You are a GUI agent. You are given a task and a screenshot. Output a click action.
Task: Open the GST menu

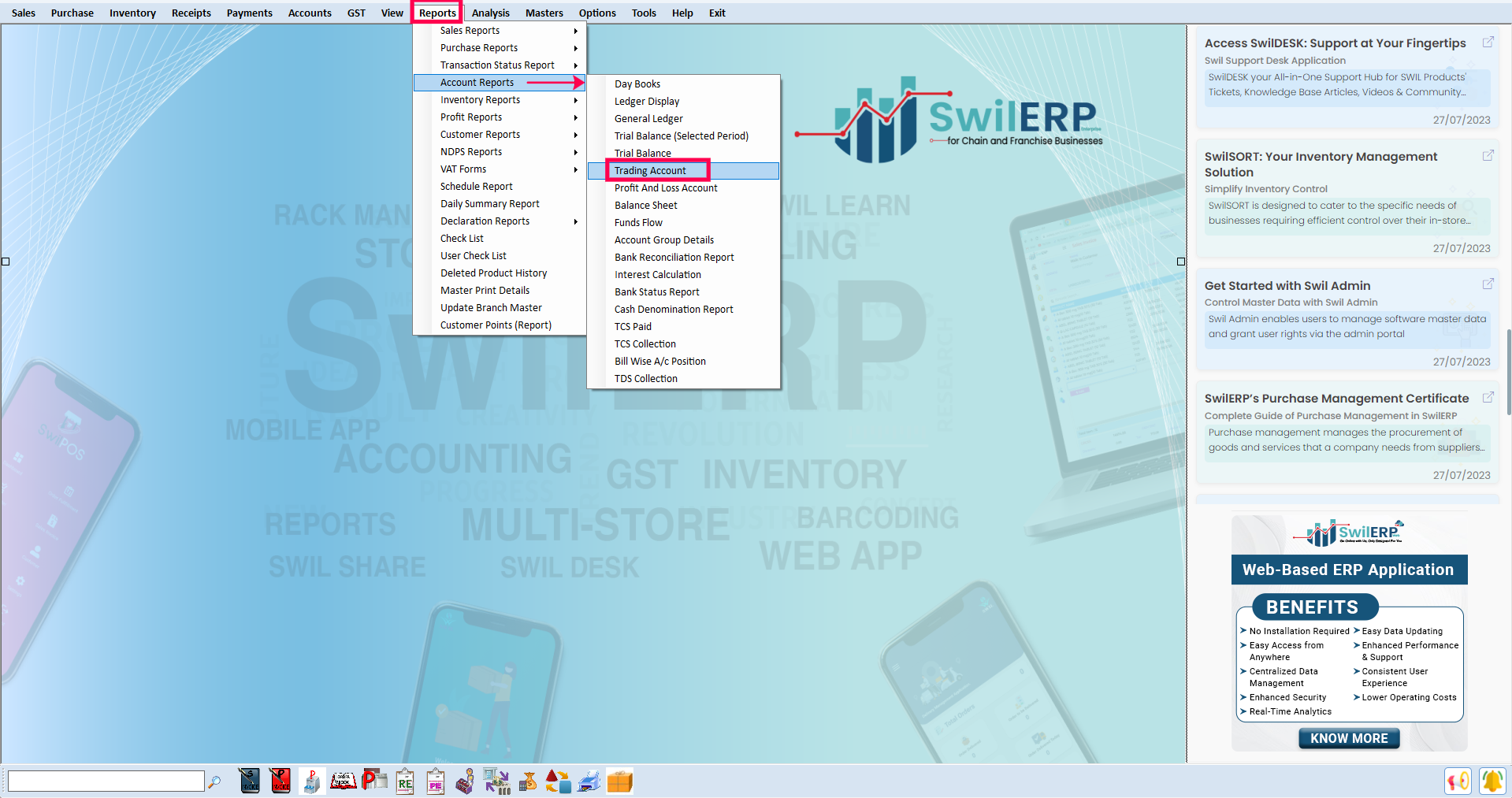tap(356, 13)
